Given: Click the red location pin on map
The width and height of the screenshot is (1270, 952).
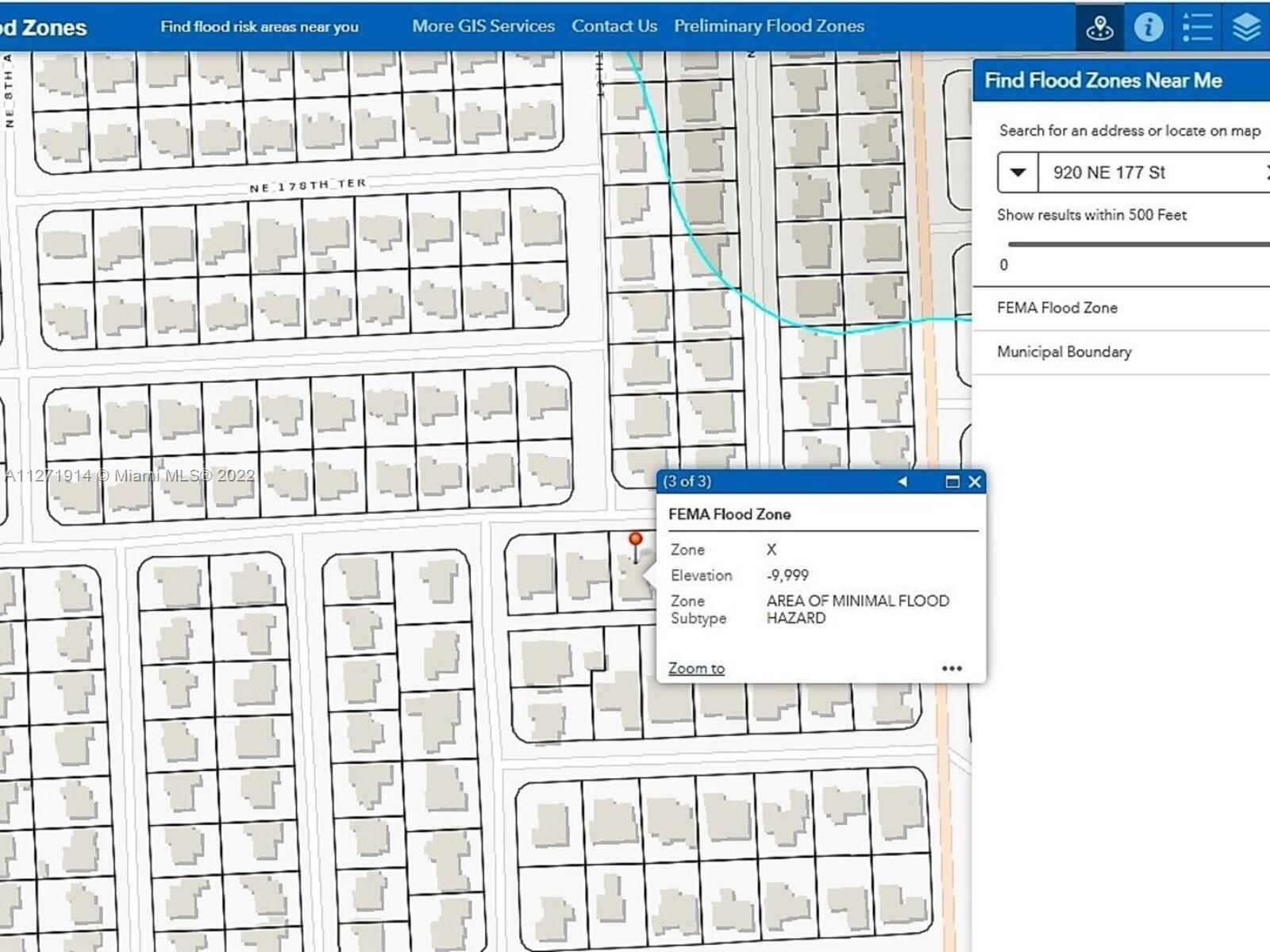Looking at the screenshot, I should [x=635, y=541].
